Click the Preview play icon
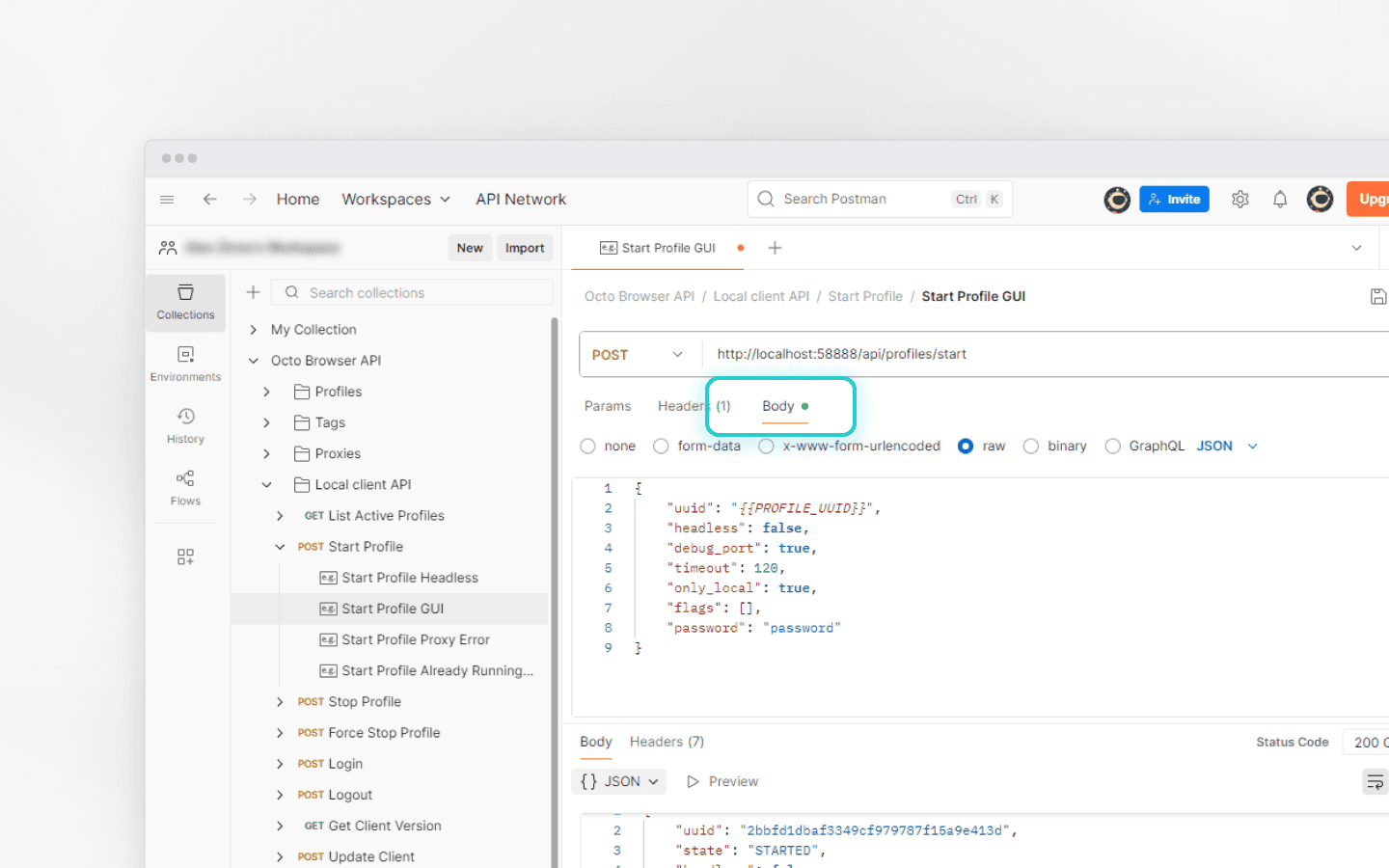 693,782
